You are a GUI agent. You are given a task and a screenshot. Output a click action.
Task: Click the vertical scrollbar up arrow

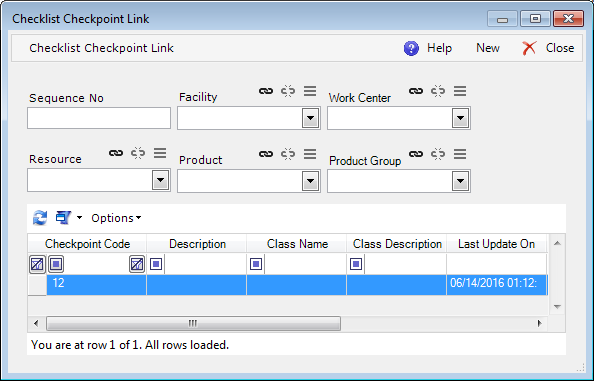point(557,244)
